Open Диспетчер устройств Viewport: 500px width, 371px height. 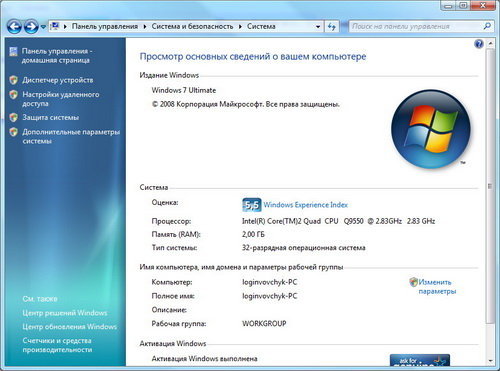(x=58, y=80)
